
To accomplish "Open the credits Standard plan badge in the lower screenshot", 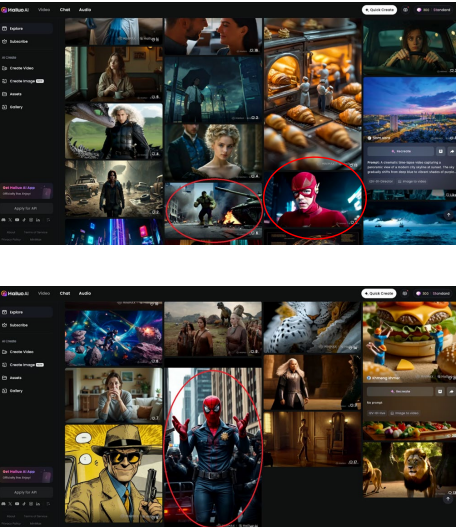I will (x=433, y=293).
